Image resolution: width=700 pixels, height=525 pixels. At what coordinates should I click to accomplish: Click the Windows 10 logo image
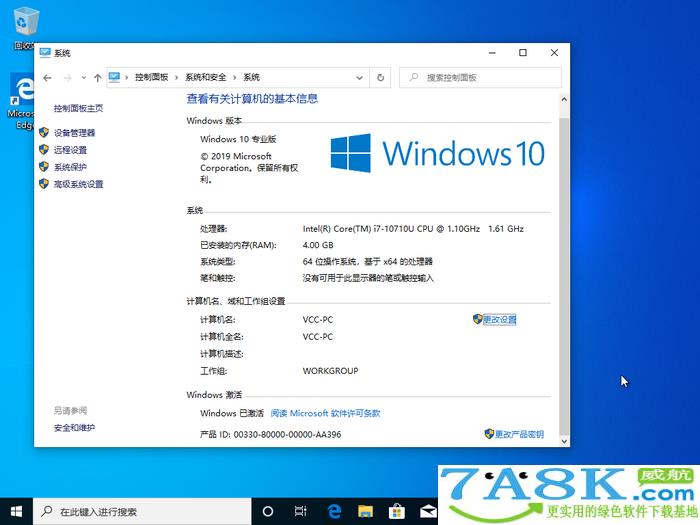(x=437, y=153)
